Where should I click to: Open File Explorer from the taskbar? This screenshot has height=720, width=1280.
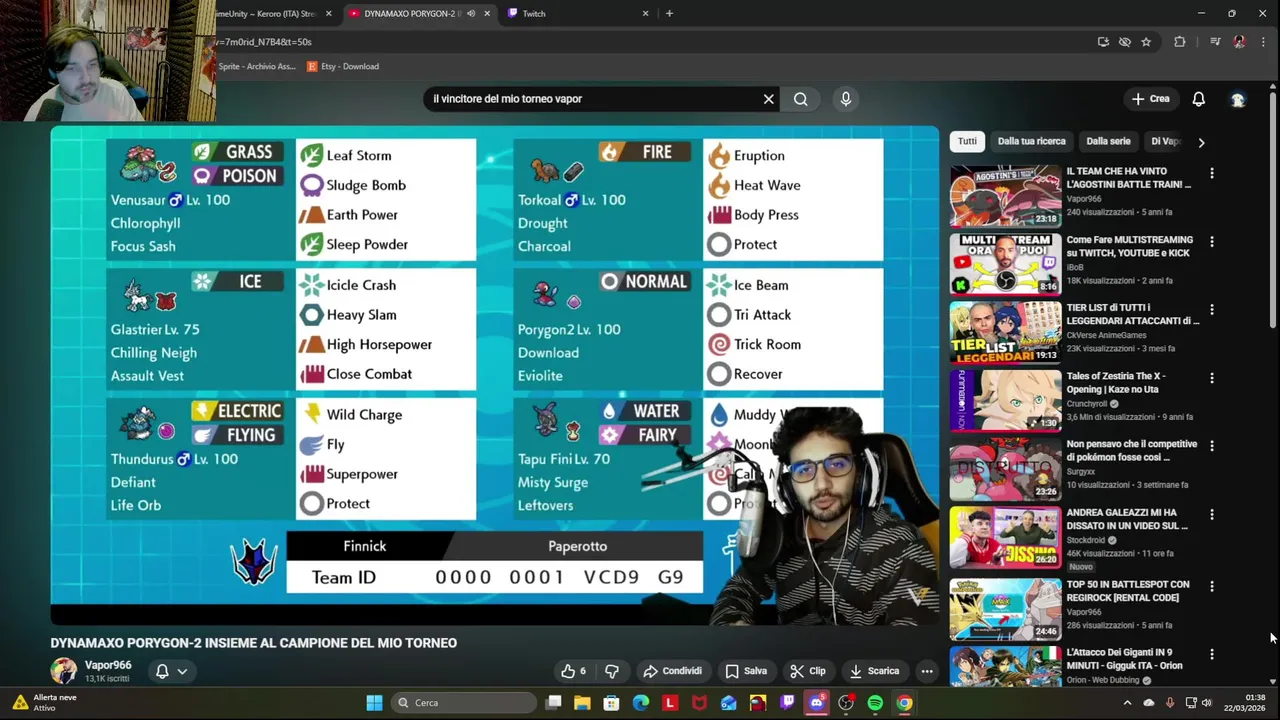(582, 703)
